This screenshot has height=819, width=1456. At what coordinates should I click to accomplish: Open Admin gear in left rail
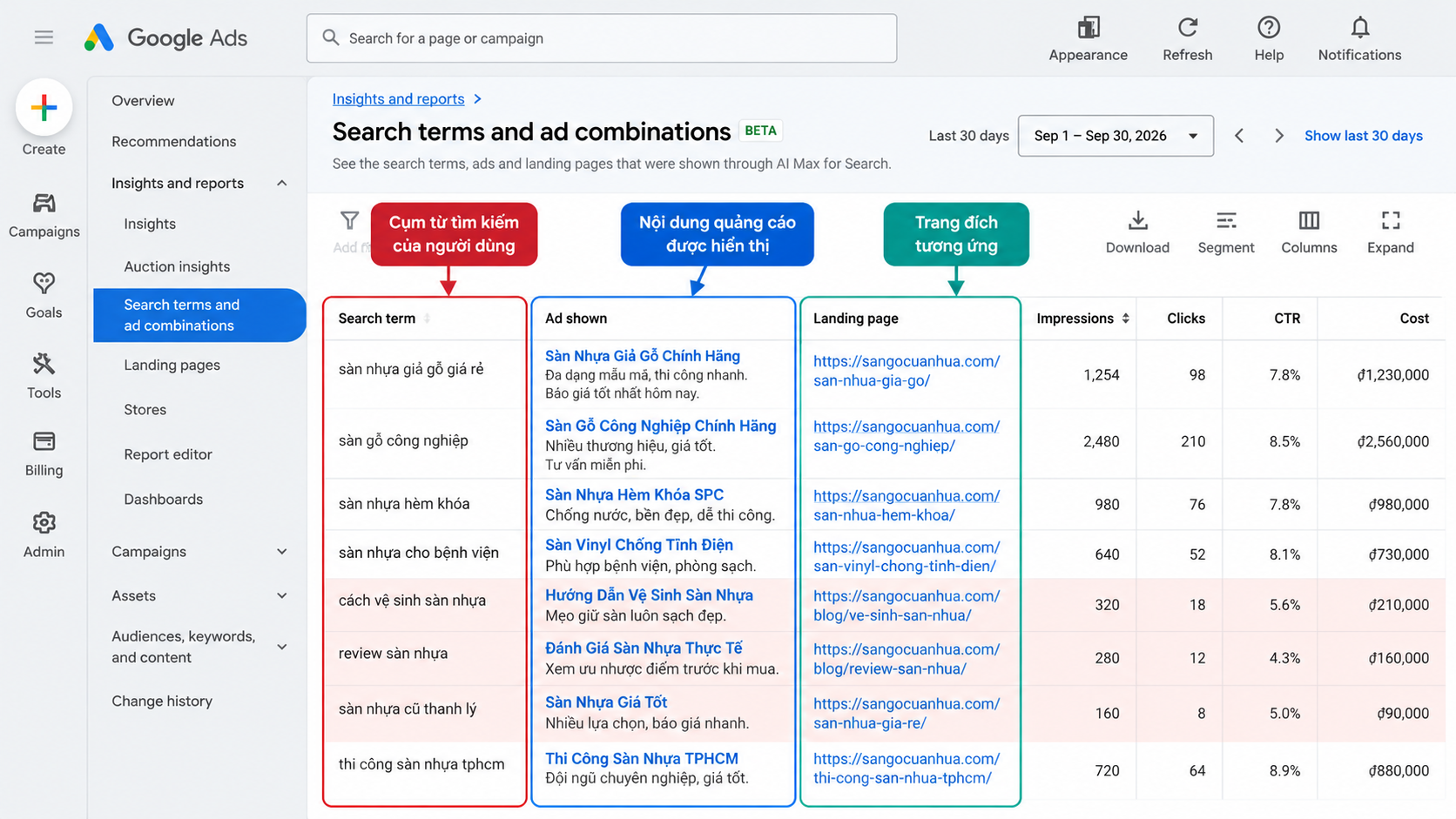click(44, 534)
